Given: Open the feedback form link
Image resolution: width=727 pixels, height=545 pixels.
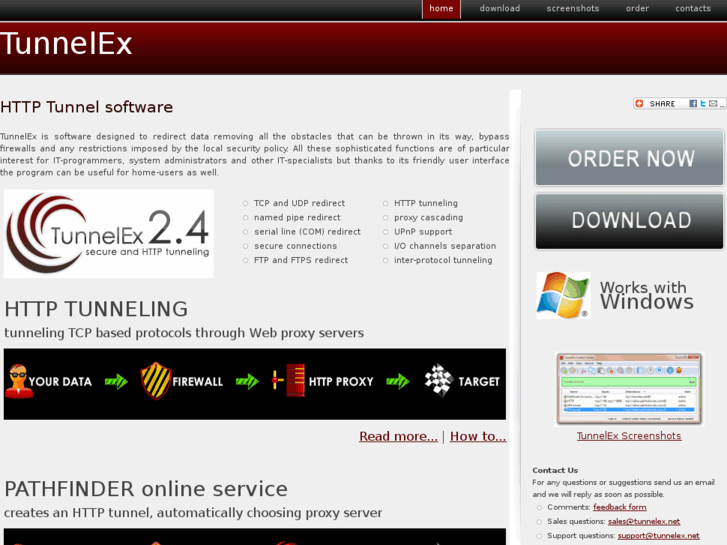Looking at the screenshot, I should click(x=619, y=507).
